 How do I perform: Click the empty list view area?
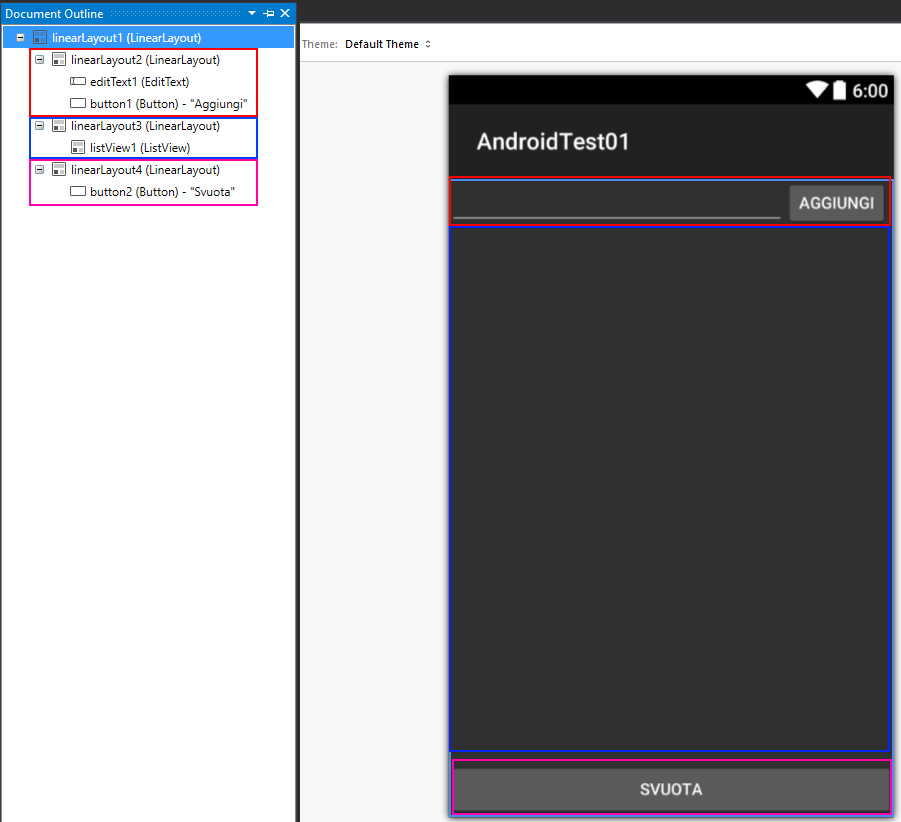670,488
